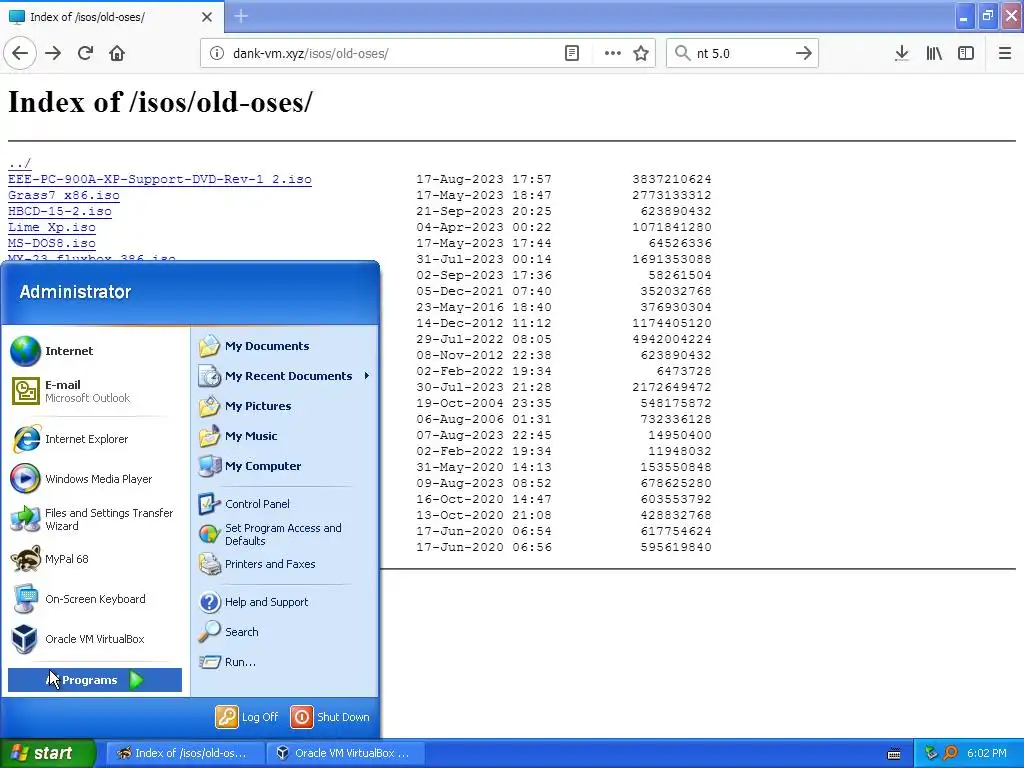1024x768 pixels.
Task: Expand All Programs in Start menu
Action: [95, 680]
